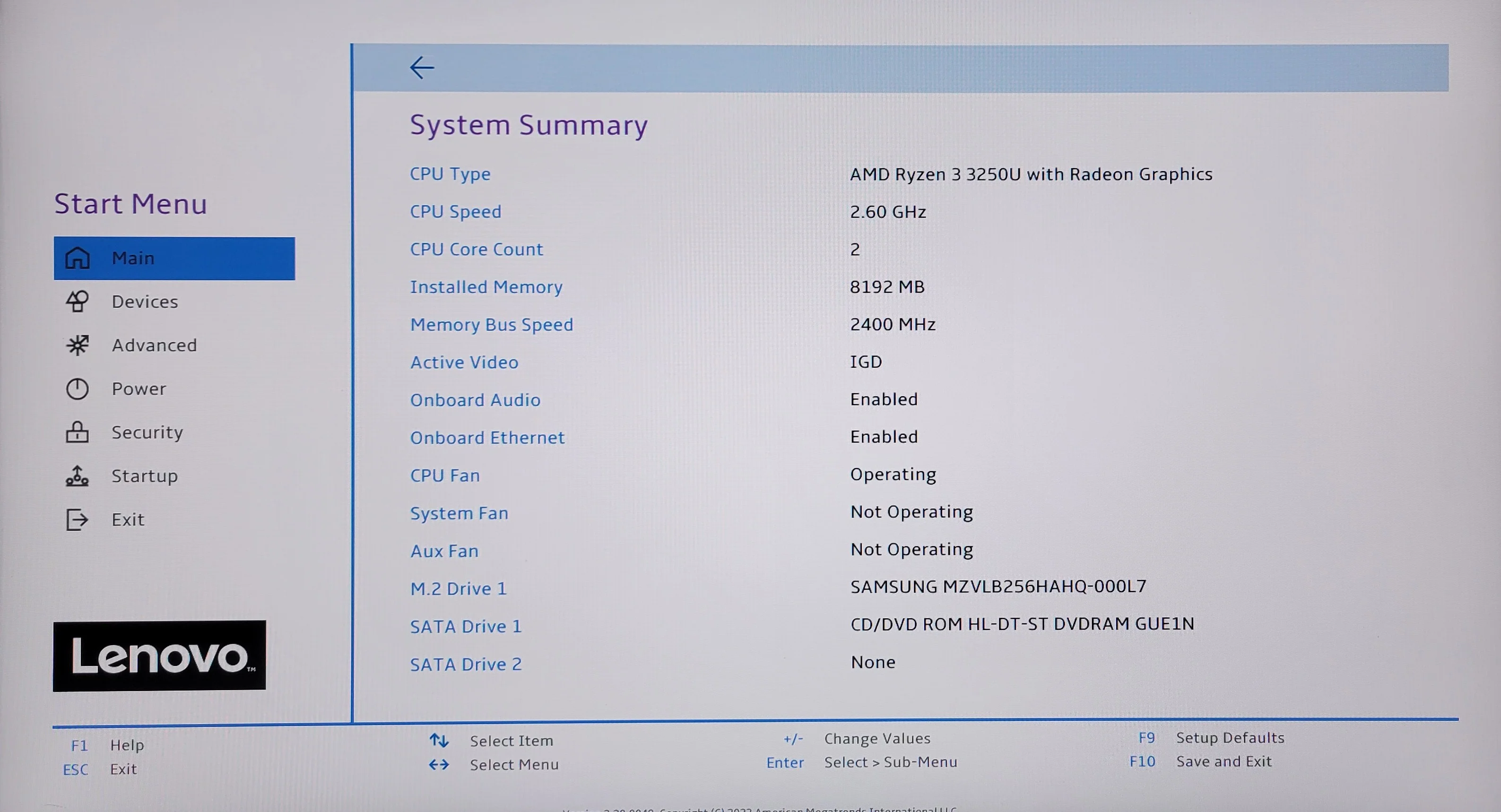Screen dimensions: 1501x812
Task: Select the Onboard Ethernet label
Action: 488,438
